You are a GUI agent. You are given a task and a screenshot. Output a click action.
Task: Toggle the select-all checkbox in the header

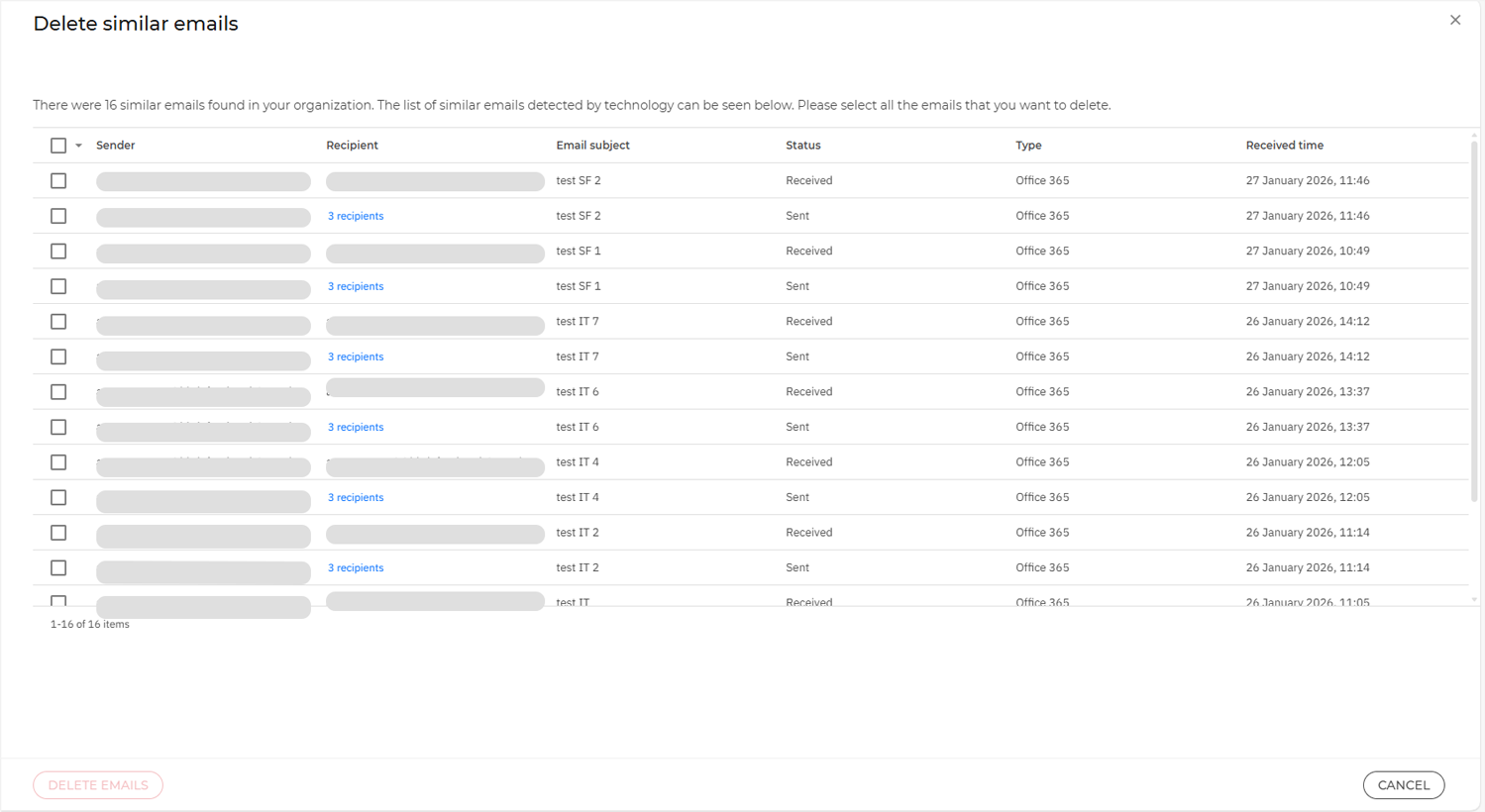(58, 145)
